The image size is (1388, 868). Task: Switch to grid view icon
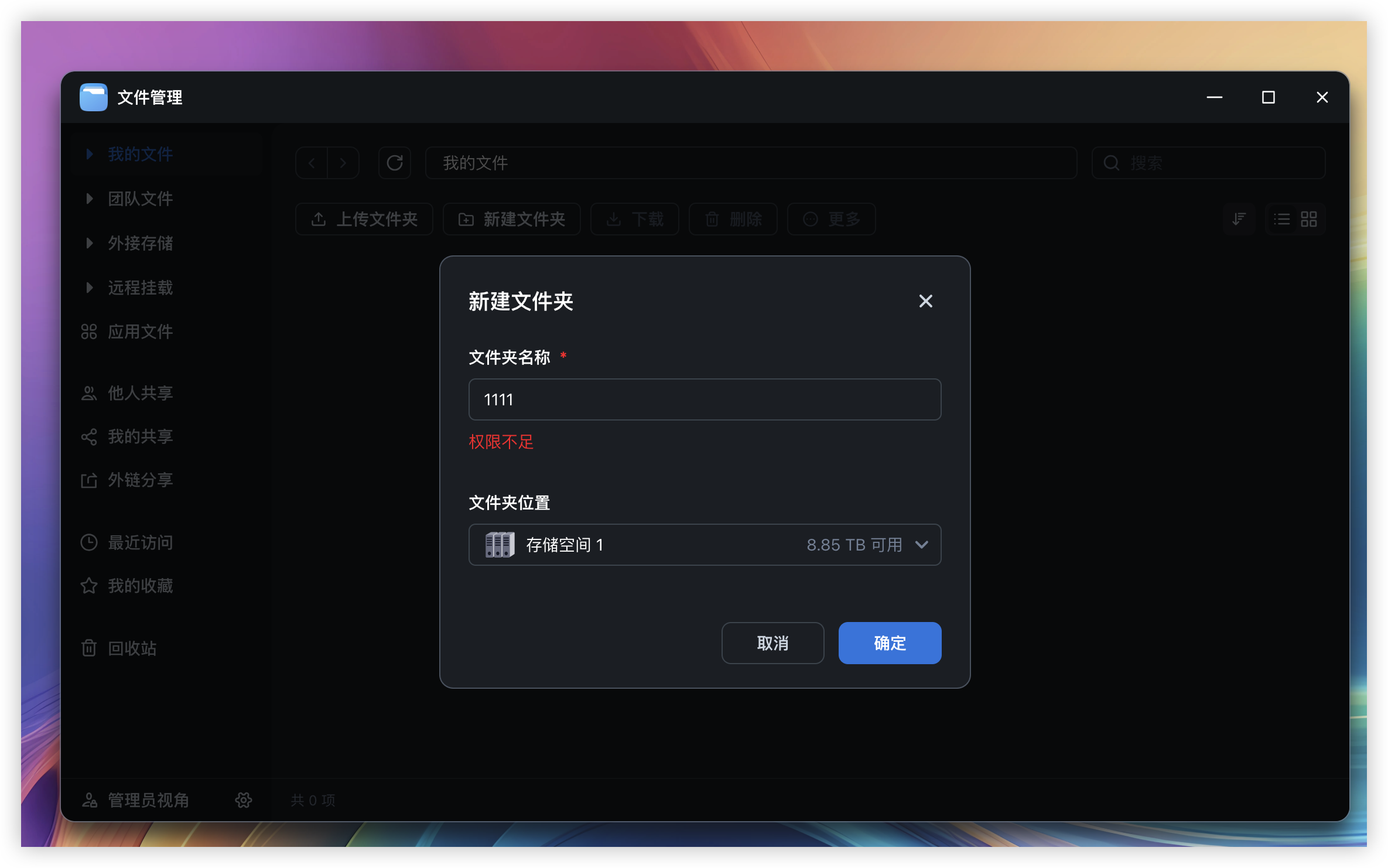coord(1309,219)
